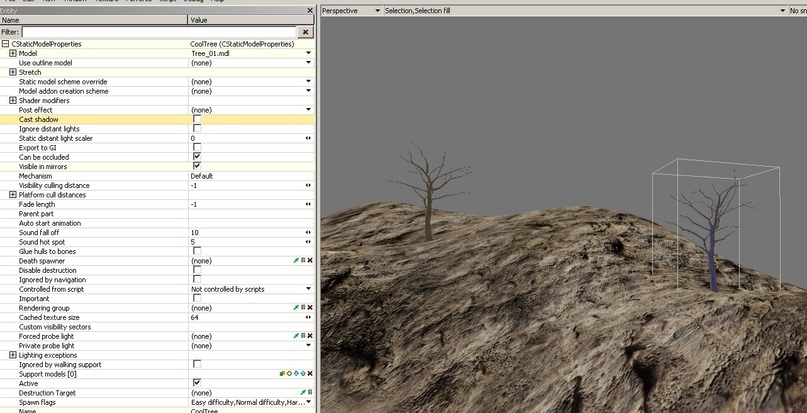The width and height of the screenshot is (807, 413).
Task: Uncheck the Active checkbox
Action: click(x=197, y=383)
